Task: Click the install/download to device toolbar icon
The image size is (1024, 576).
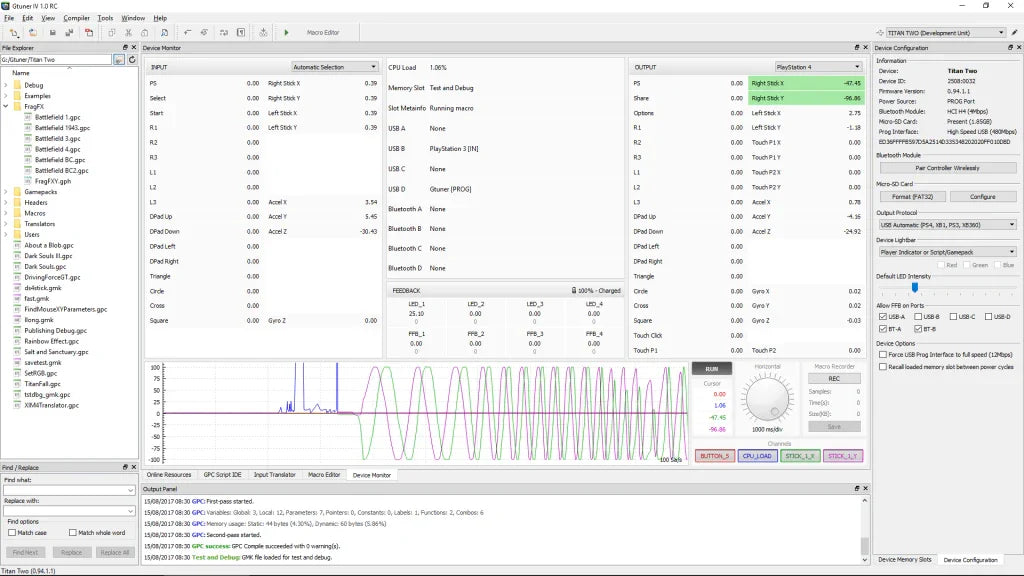Action: pos(262,33)
